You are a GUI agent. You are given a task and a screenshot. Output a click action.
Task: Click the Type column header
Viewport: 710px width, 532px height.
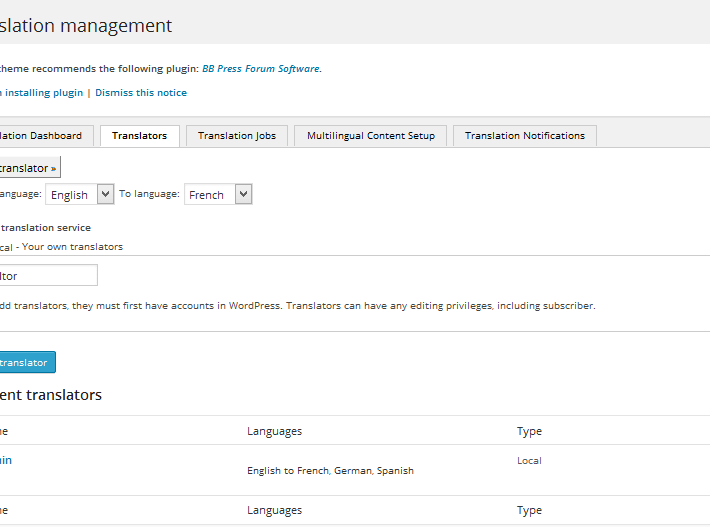point(529,431)
